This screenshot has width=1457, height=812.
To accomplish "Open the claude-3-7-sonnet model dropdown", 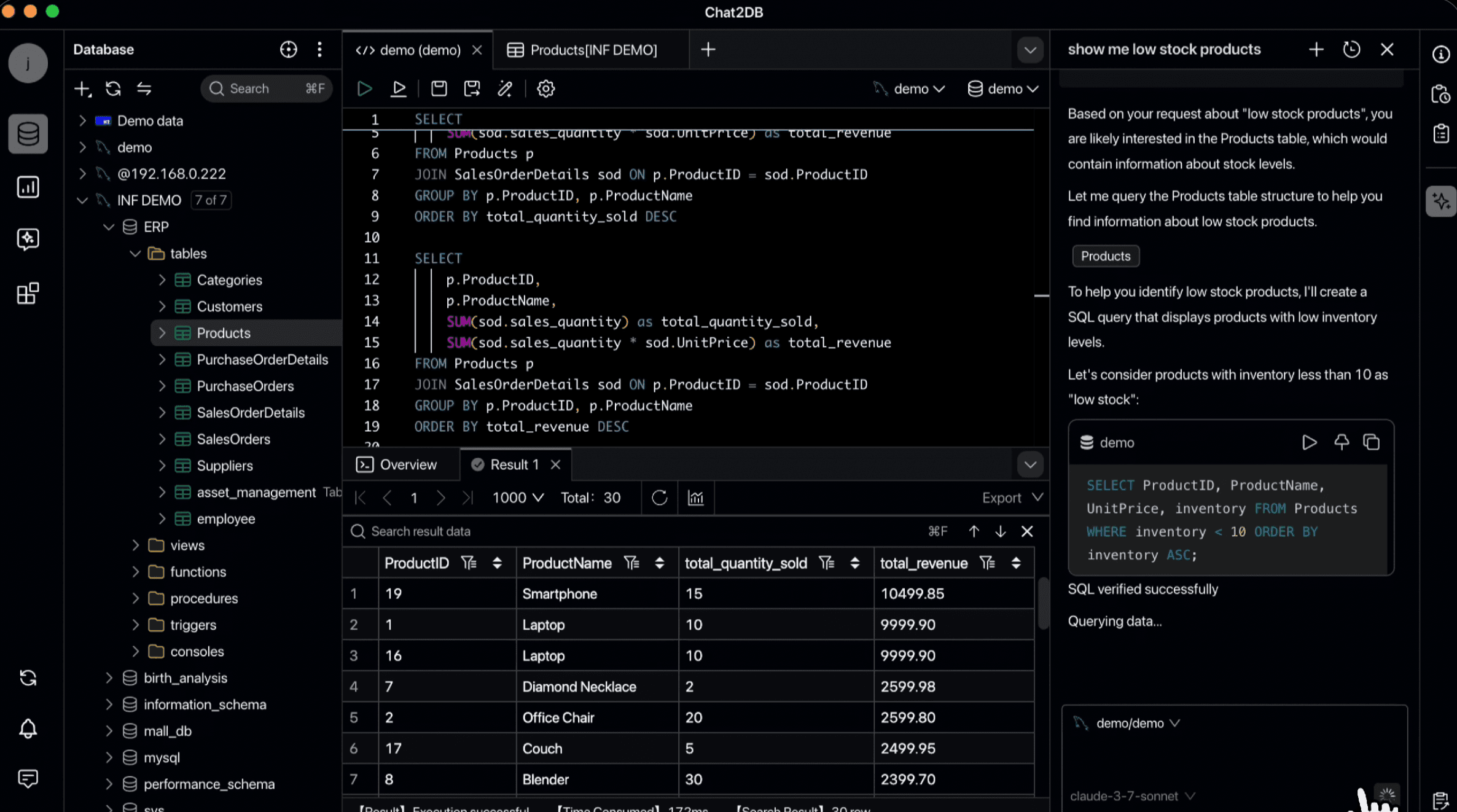I will pyautogui.click(x=1133, y=796).
